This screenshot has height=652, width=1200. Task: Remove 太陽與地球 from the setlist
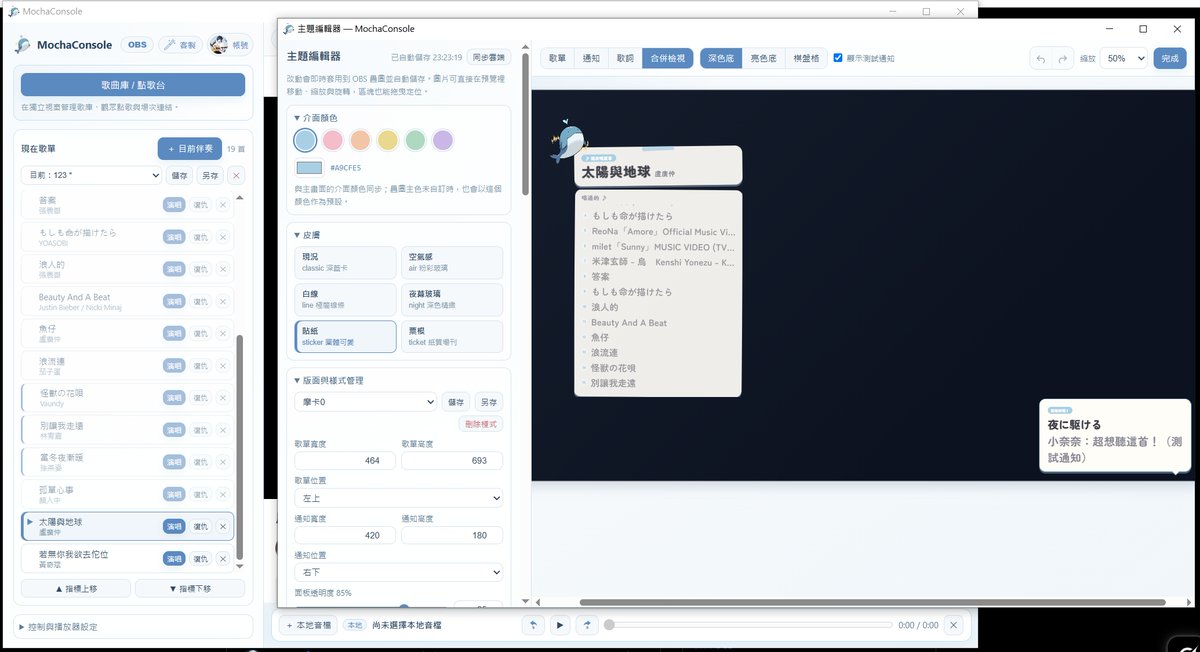pos(222,526)
